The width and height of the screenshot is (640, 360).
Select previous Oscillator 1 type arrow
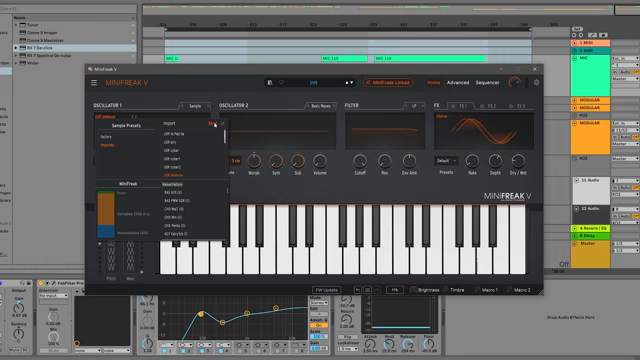click(182, 106)
